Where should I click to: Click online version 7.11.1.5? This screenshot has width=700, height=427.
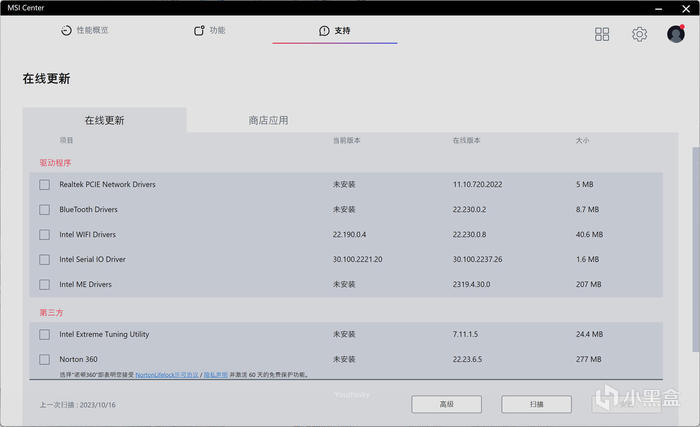coord(465,335)
